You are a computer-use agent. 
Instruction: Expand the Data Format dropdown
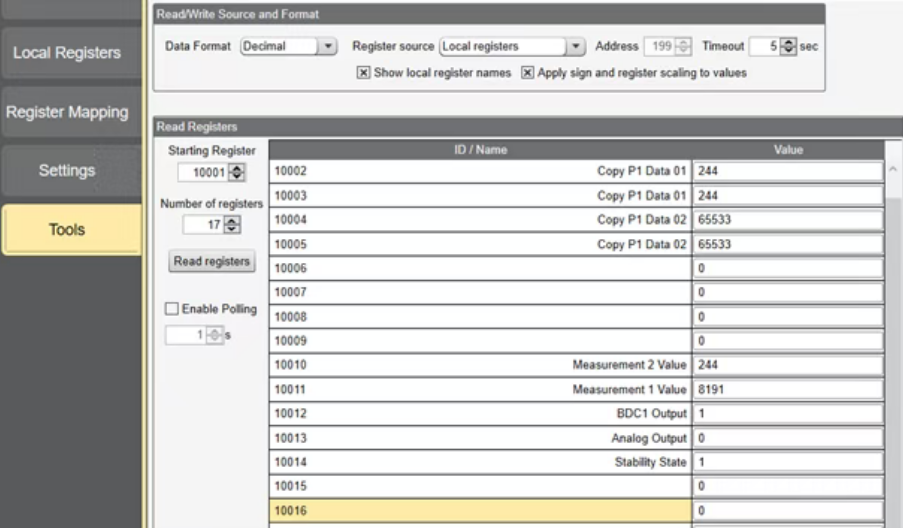click(327, 47)
